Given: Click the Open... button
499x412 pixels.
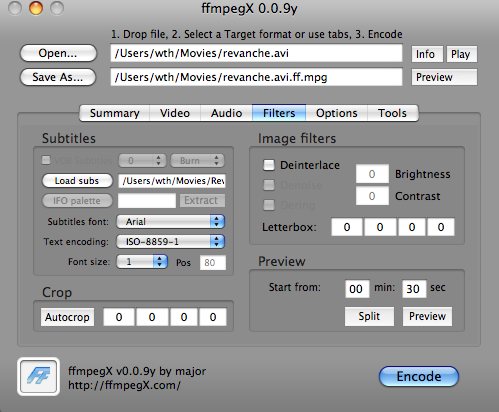Looking at the screenshot, I should (58, 53).
